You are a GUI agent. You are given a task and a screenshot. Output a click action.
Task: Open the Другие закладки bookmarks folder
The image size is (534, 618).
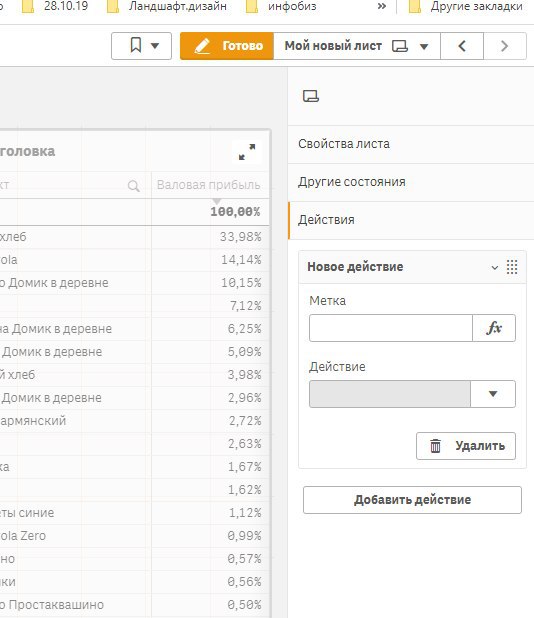[466, 6]
